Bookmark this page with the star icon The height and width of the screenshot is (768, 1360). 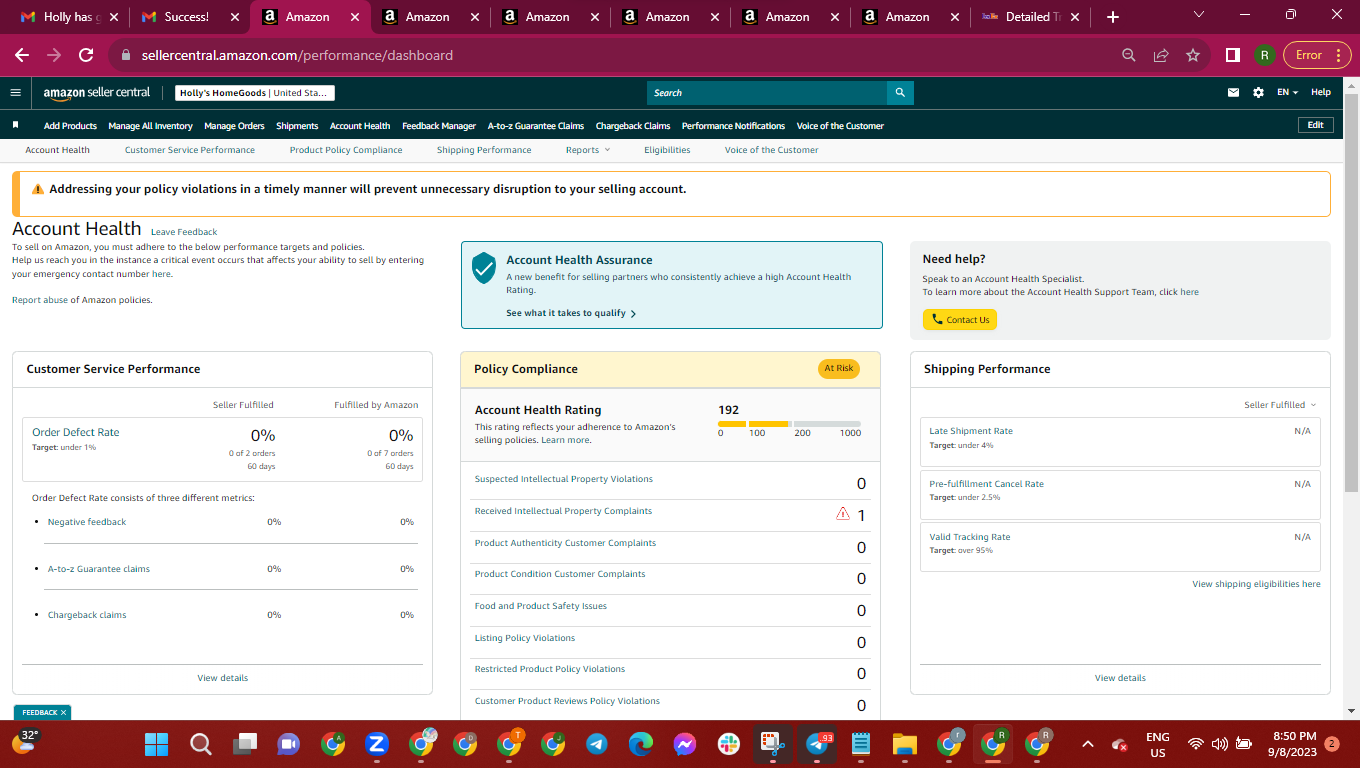[1193, 55]
